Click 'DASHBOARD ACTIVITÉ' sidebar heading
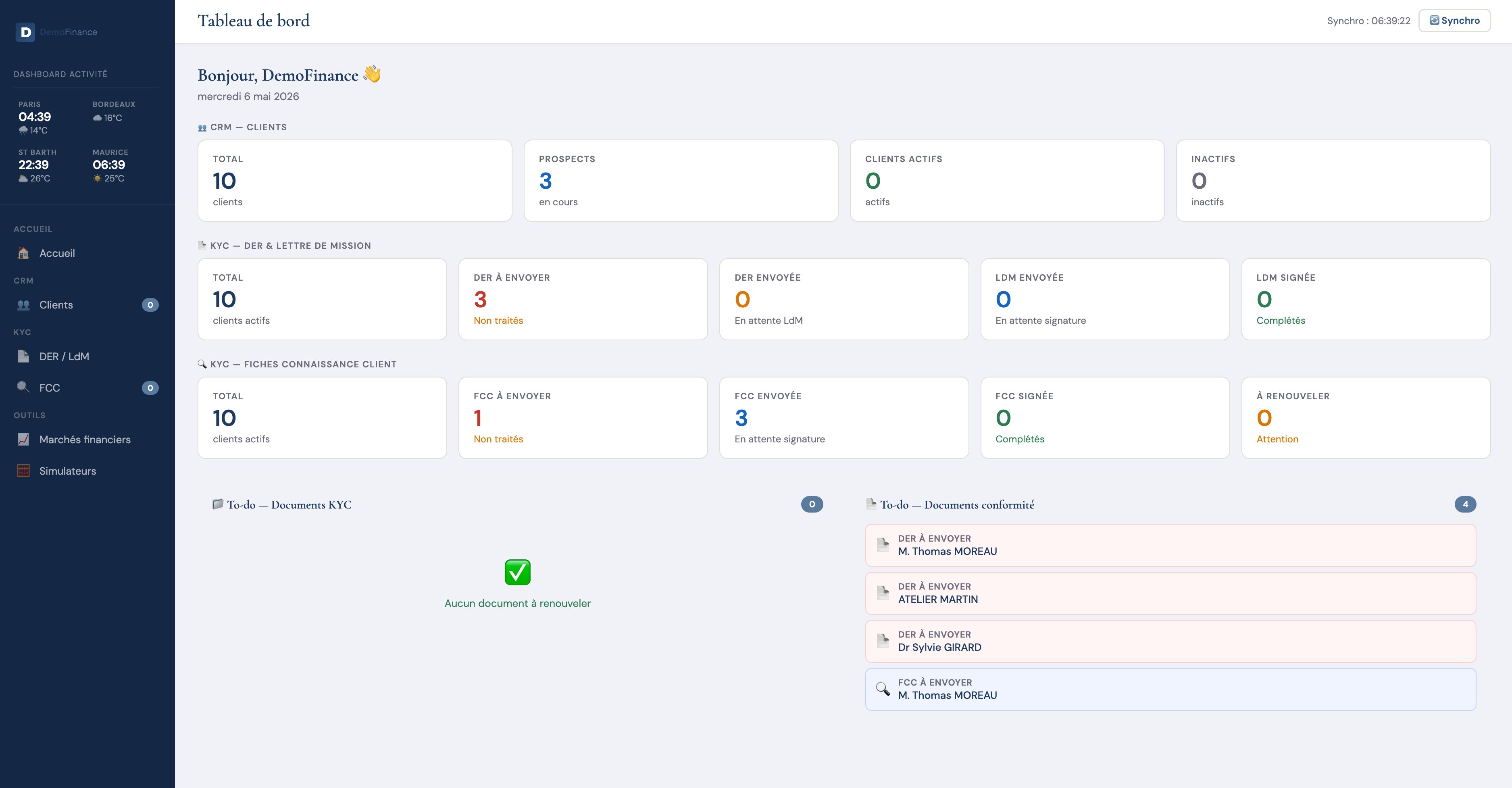 (x=60, y=74)
